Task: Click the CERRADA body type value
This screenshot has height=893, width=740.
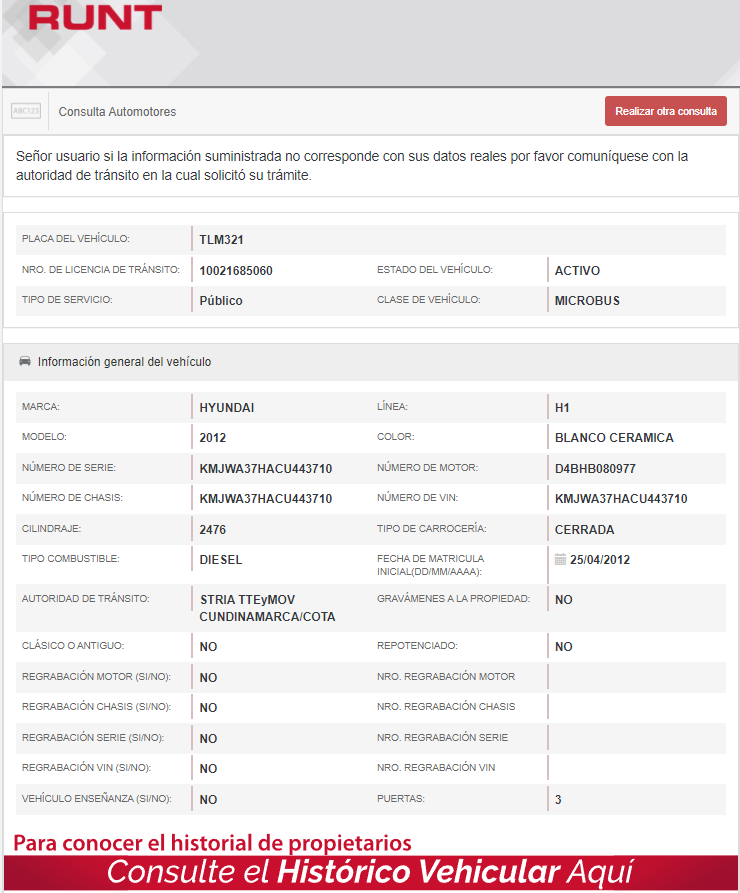Action: [584, 529]
